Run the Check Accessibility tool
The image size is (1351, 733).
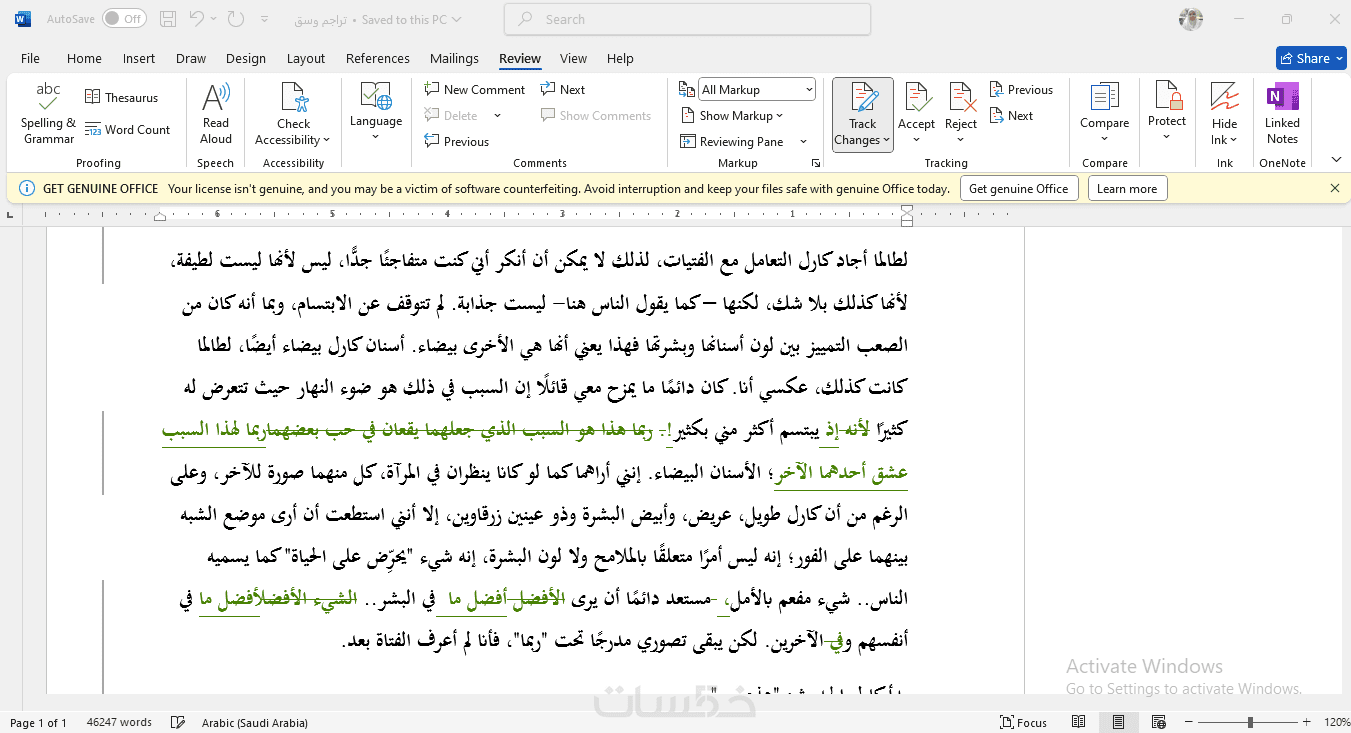[x=294, y=115]
